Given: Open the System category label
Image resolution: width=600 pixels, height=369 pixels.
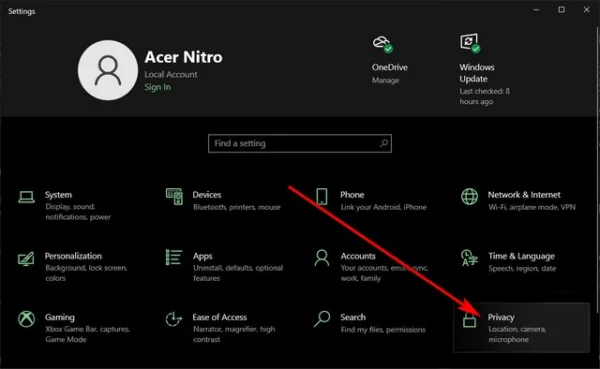Looking at the screenshot, I should [58, 195].
